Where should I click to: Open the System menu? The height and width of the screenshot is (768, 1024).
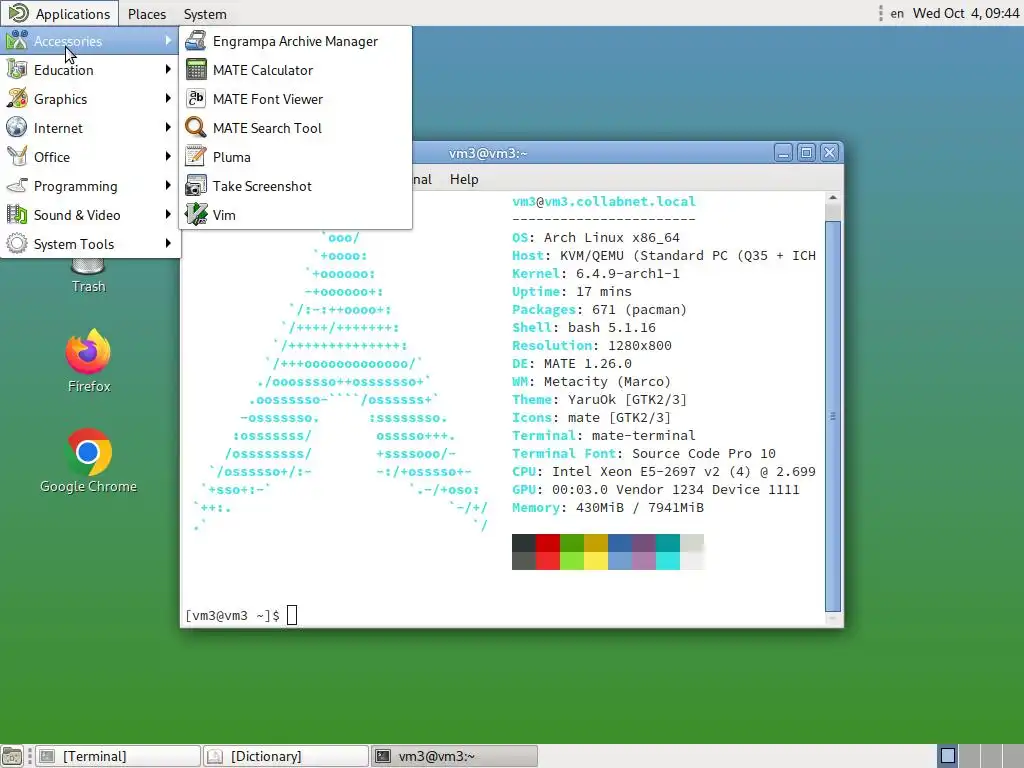pos(205,14)
